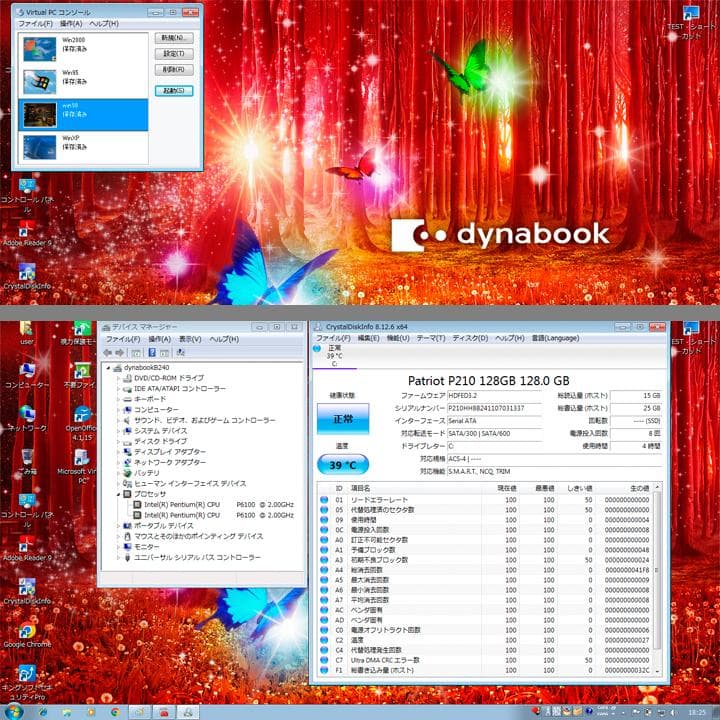720x720 pixels.
Task: Select the C: disk status indicator in CrystalDiskInfo
Action: tap(334, 355)
